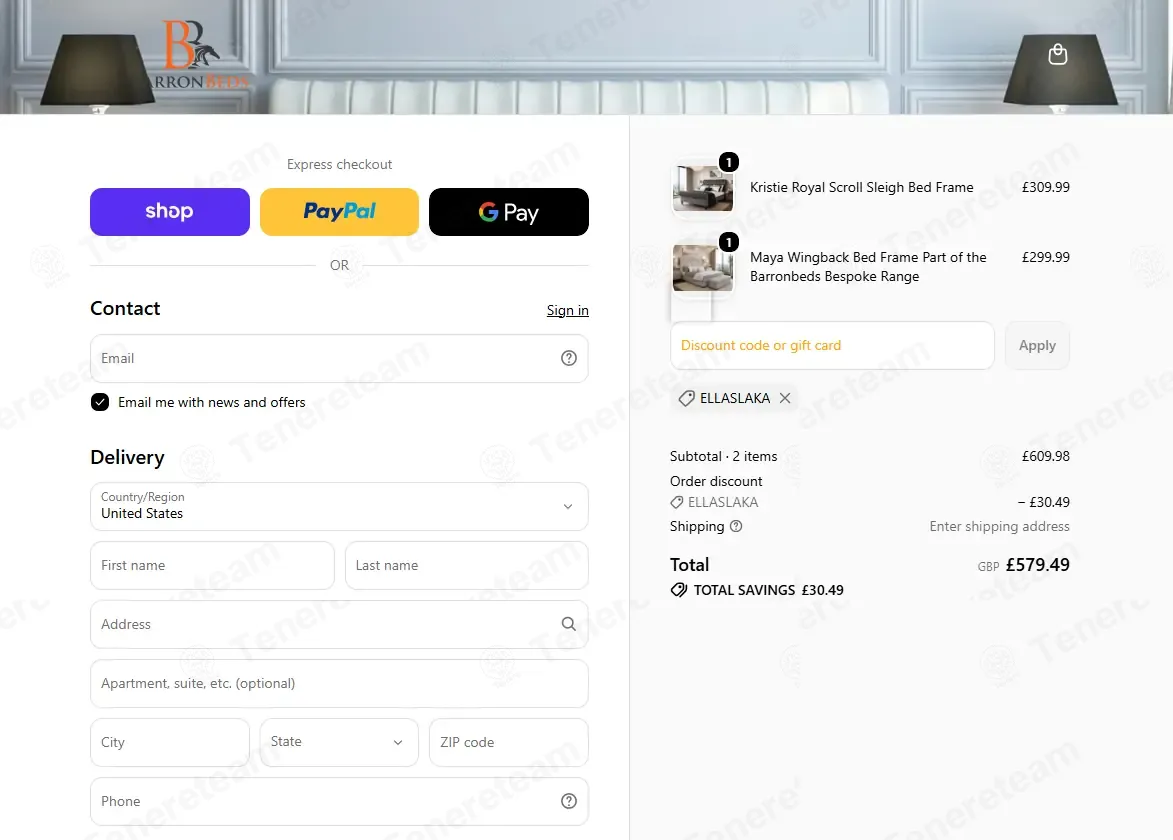This screenshot has width=1173, height=840.
Task: Uncheck Email me with news and offers
Action: tap(99, 402)
